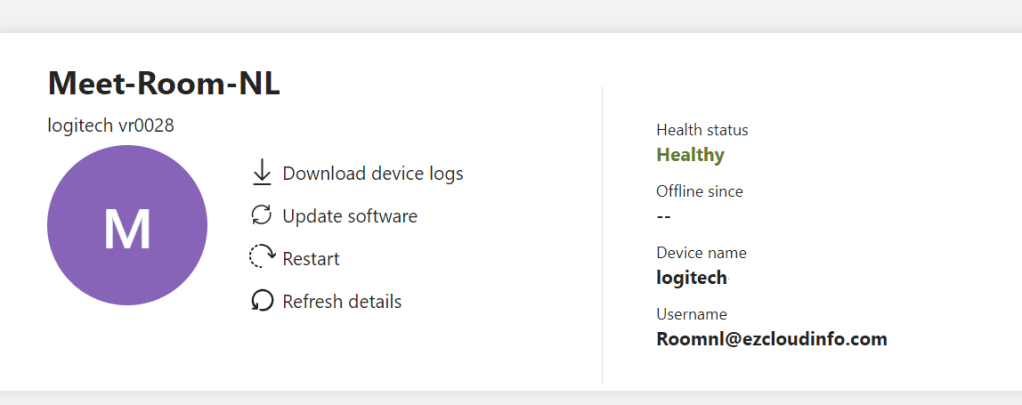Select the bold logitech device name value
Screen dimensions: 1022x405
click(x=691, y=277)
